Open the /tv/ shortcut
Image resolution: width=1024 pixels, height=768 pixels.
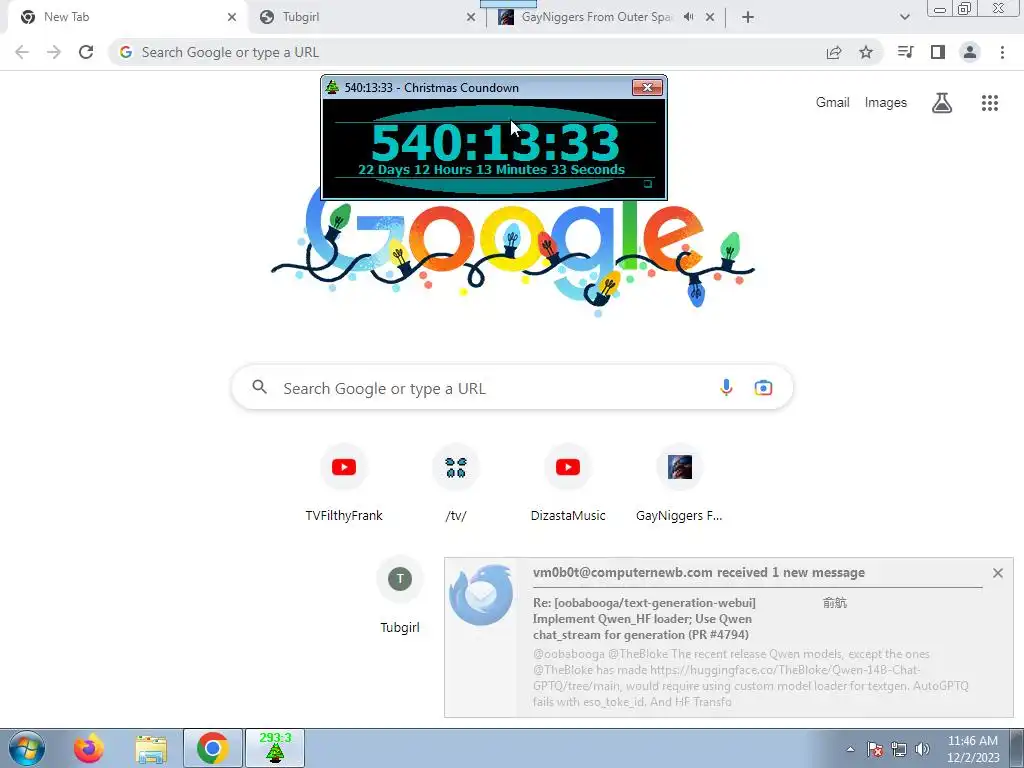click(456, 483)
